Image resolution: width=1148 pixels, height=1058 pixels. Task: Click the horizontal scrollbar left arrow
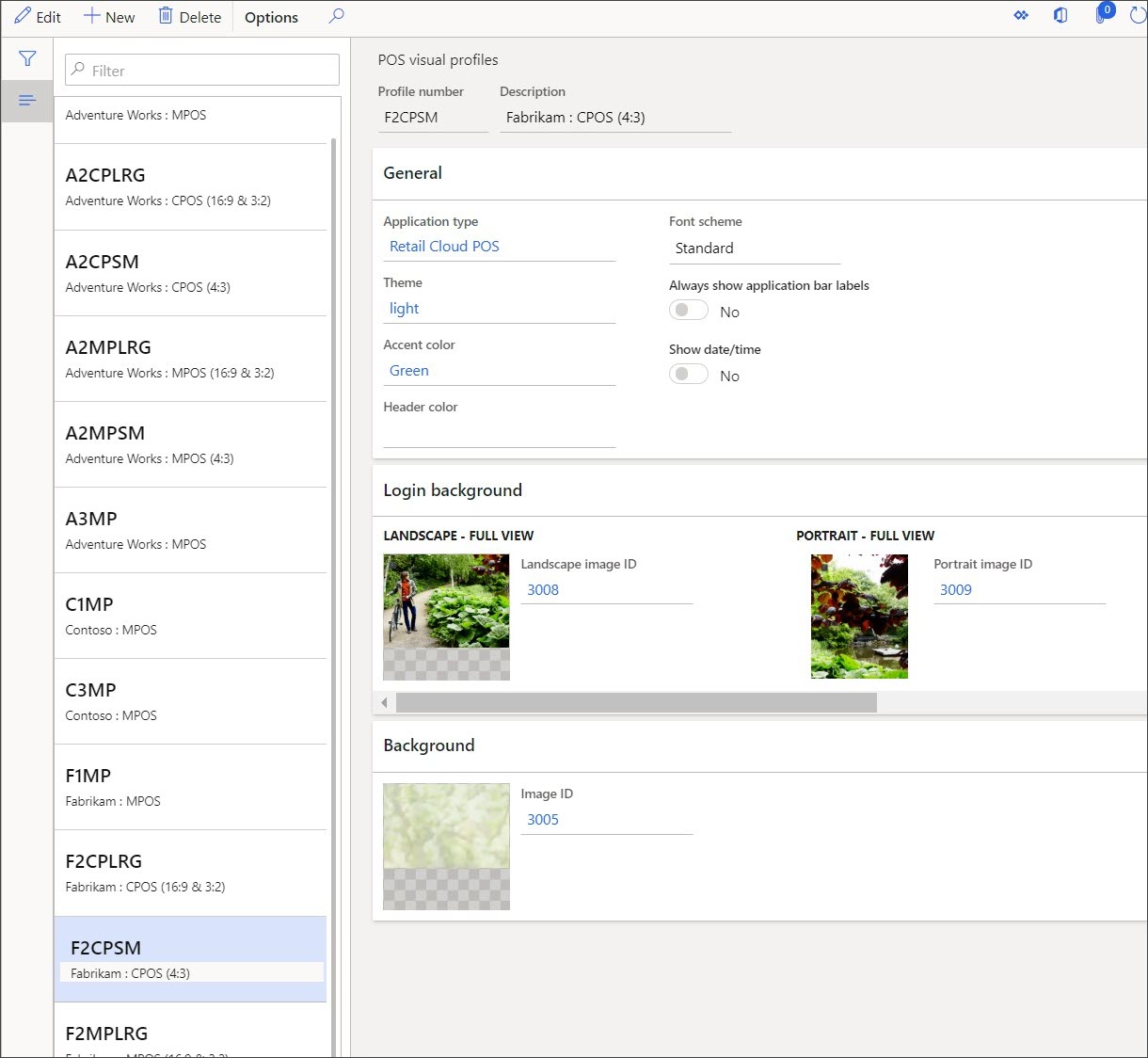tap(384, 703)
